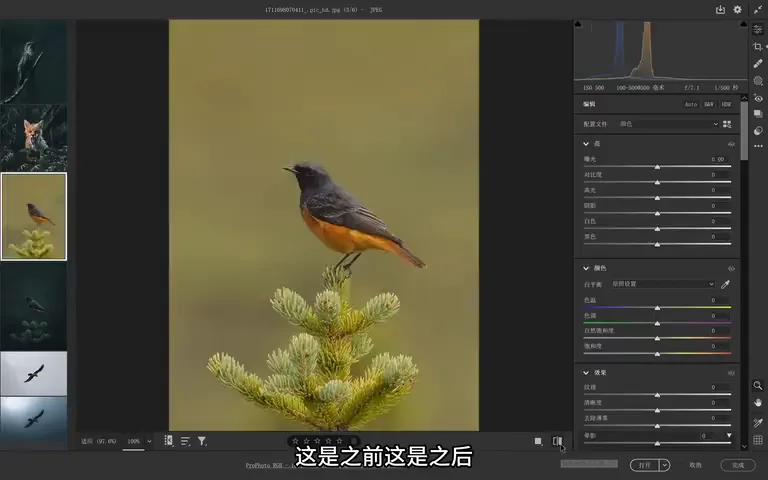The height and width of the screenshot is (480, 768).
Task: Click the Exposure slider handle
Action: 657,167
